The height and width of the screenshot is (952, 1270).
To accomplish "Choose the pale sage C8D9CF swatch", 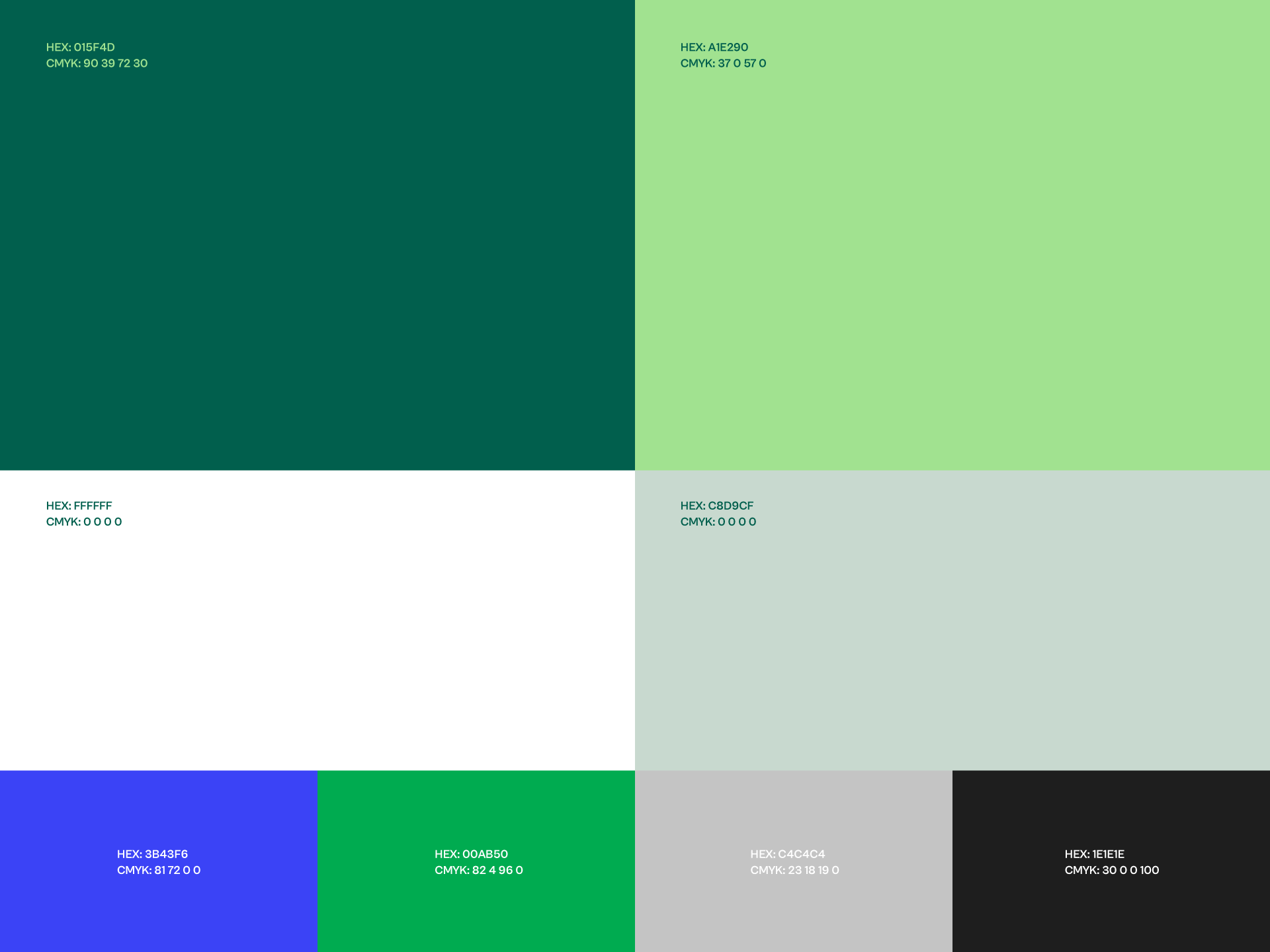I will pos(952,620).
